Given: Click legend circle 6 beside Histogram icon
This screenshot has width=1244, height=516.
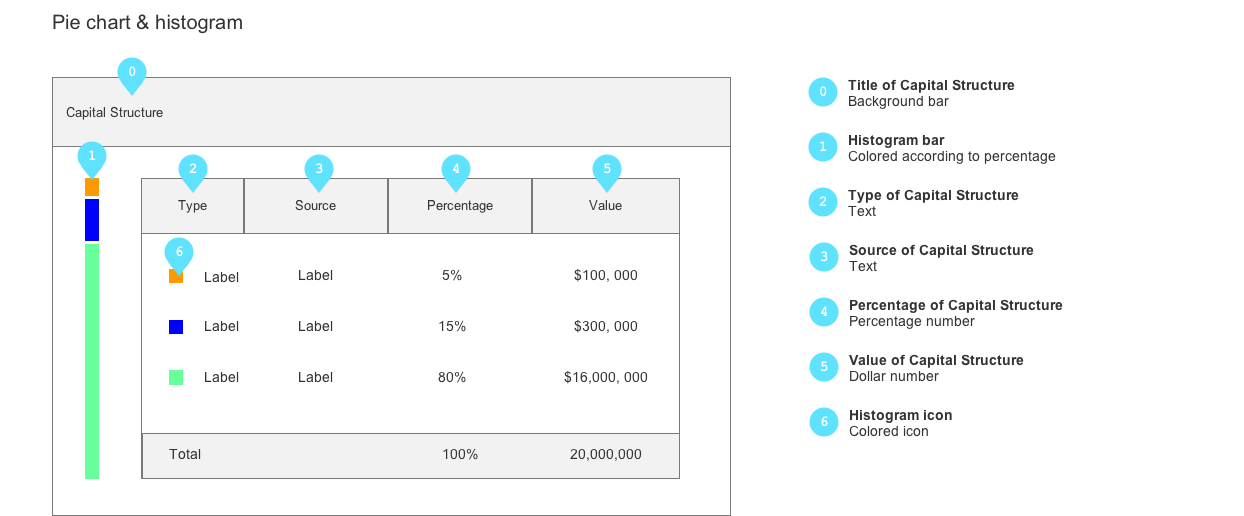Looking at the screenshot, I should tap(824, 422).
